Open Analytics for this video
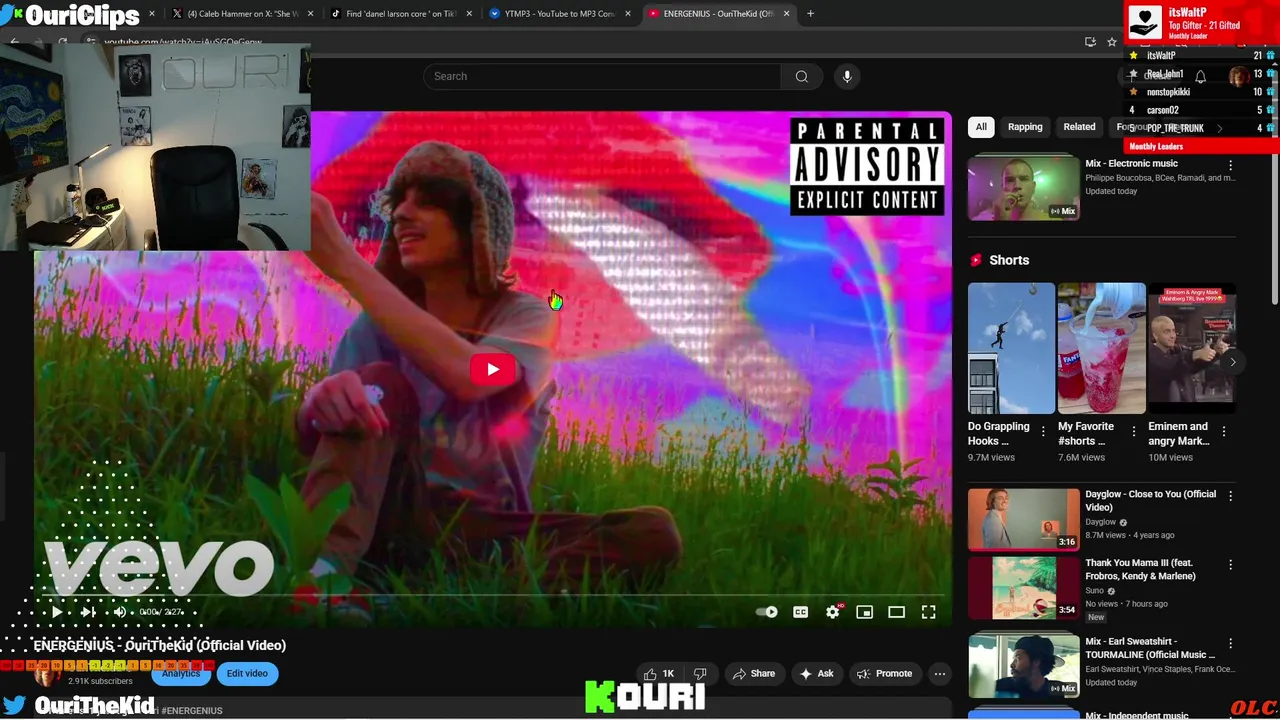This screenshot has height=720, width=1280. click(x=181, y=674)
